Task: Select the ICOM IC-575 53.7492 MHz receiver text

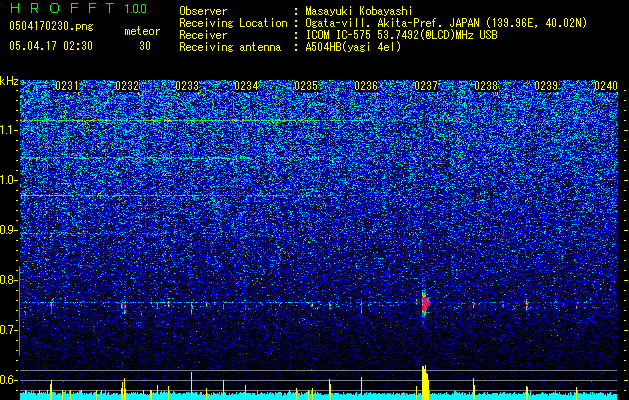Action: (401, 35)
